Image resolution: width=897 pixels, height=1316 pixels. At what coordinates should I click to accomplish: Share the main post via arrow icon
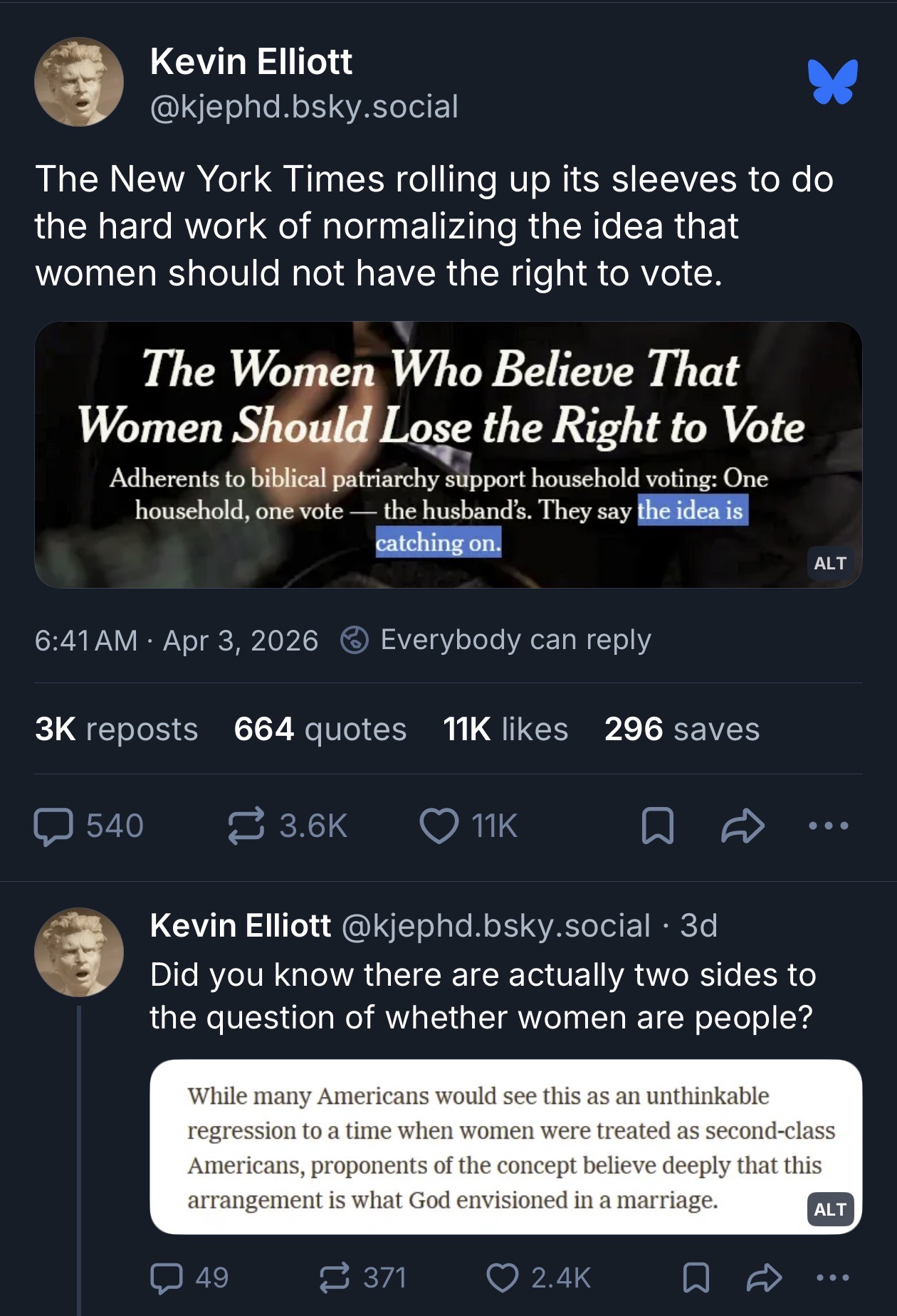(743, 826)
